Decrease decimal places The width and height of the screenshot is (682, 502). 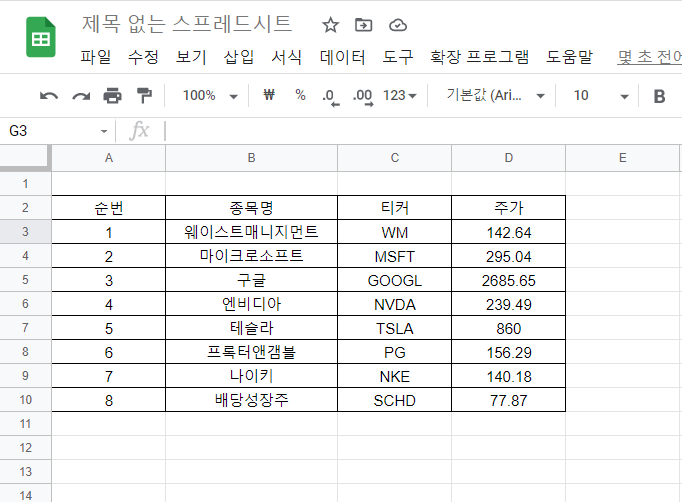tap(331, 97)
